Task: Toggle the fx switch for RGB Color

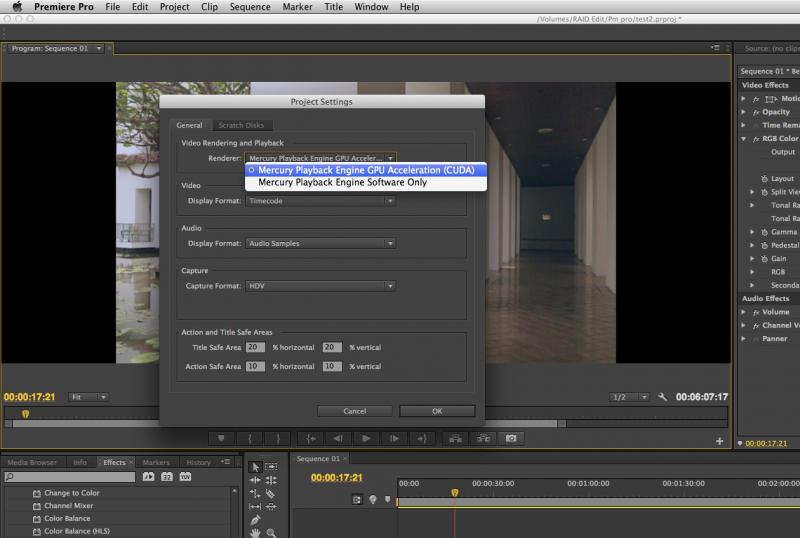Action: (x=756, y=139)
